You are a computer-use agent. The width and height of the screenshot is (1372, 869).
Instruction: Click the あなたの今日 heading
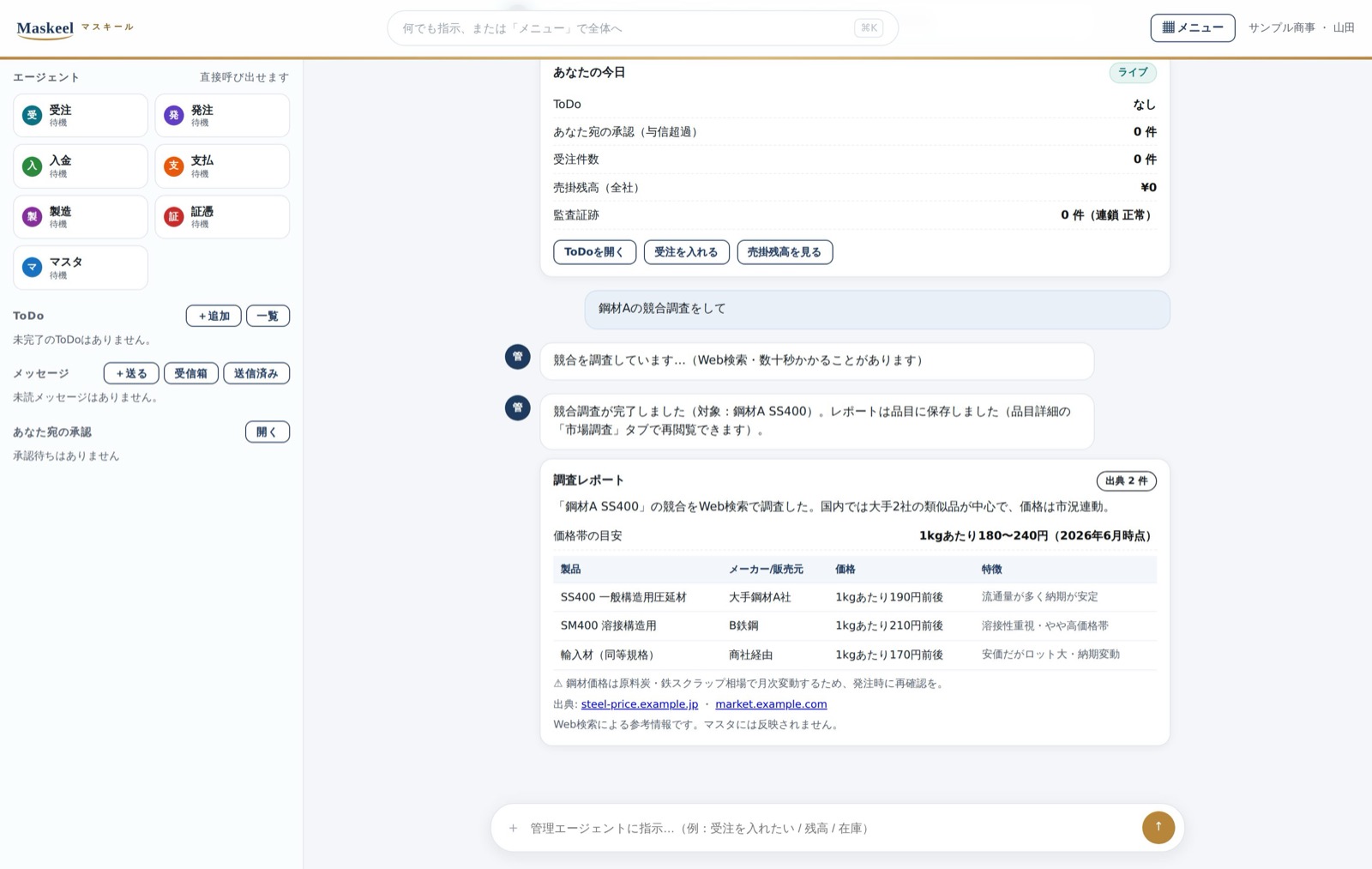point(589,73)
